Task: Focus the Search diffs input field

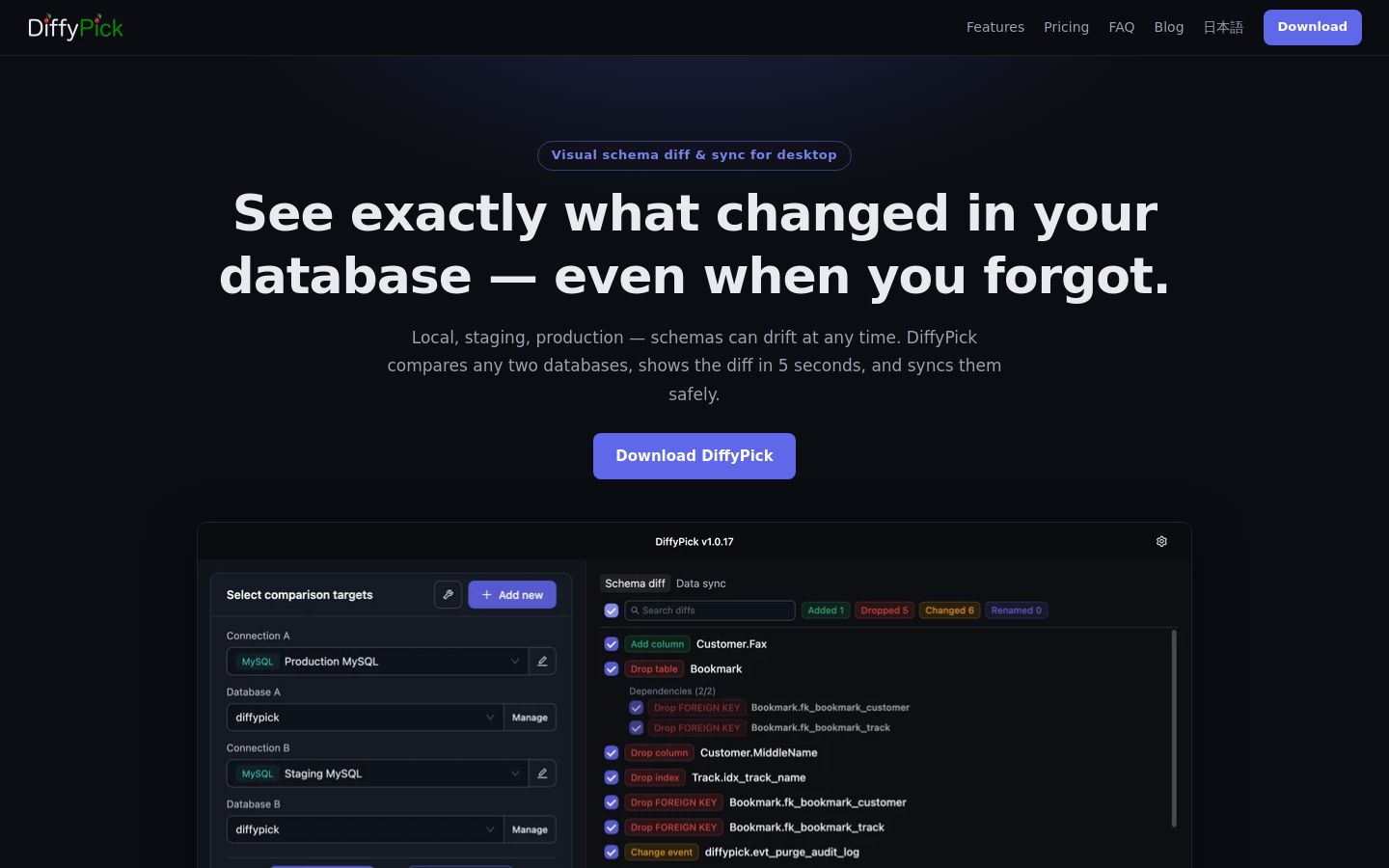Action: (710, 610)
